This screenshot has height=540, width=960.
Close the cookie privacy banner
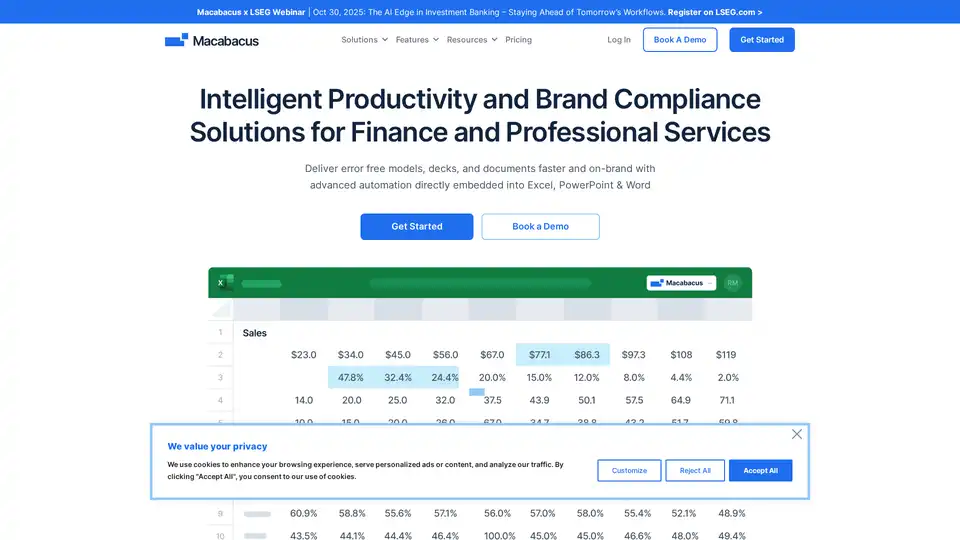[x=796, y=434]
